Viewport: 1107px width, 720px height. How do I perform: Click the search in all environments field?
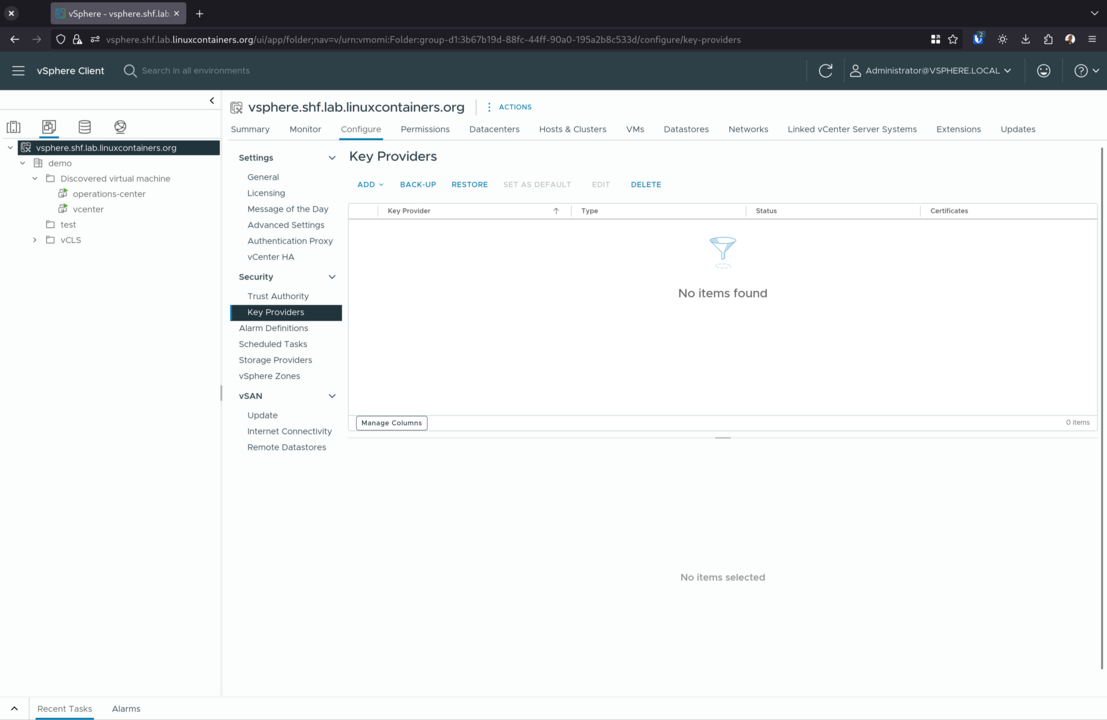pos(196,71)
